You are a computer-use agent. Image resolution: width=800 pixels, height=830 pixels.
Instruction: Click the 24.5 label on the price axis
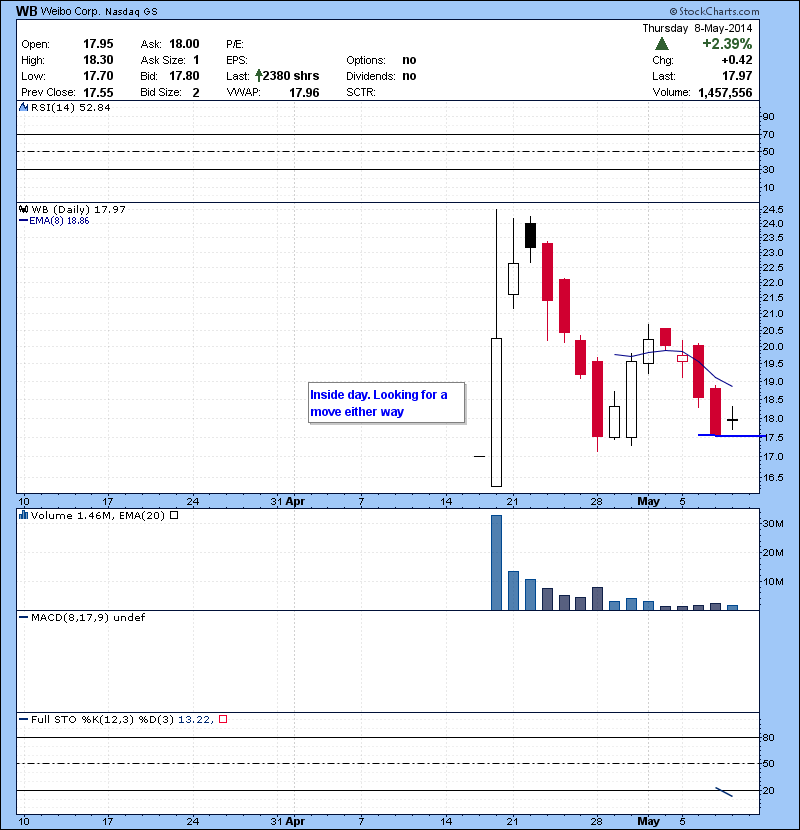[x=772, y=210]
